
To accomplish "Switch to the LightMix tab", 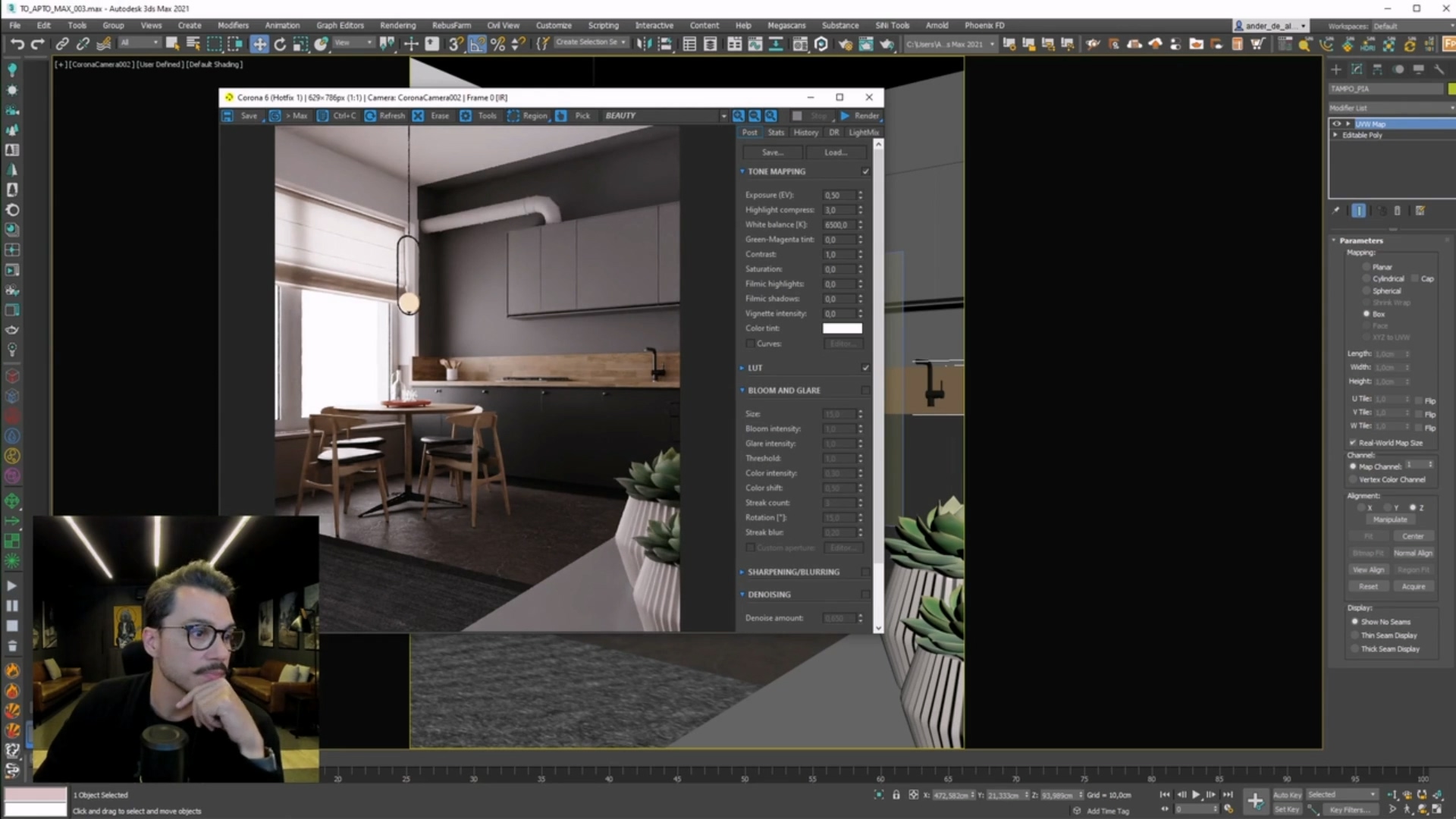I will pyautogui.click(x=863, y=132).
